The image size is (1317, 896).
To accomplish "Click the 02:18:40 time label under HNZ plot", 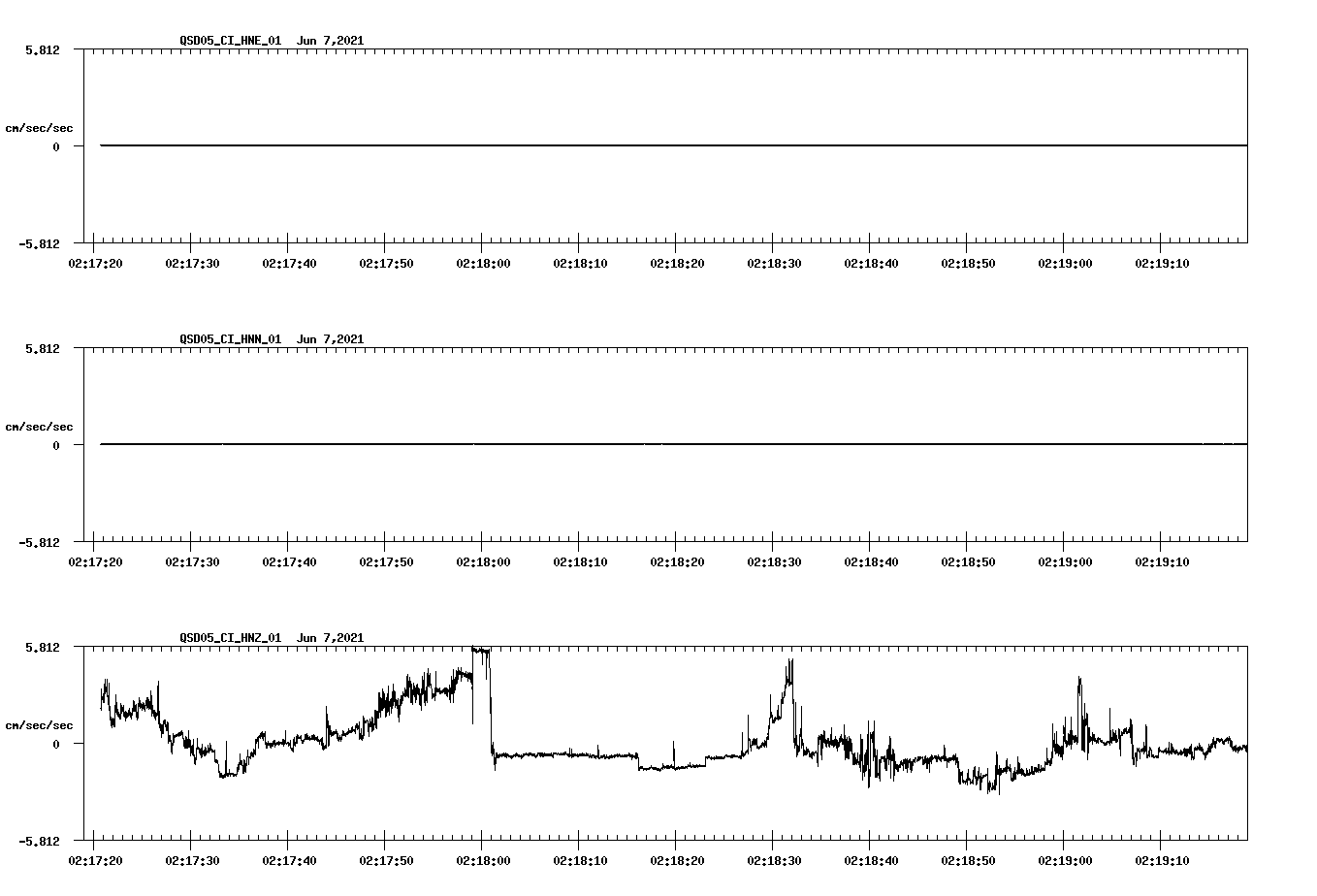I will (871, 861).
